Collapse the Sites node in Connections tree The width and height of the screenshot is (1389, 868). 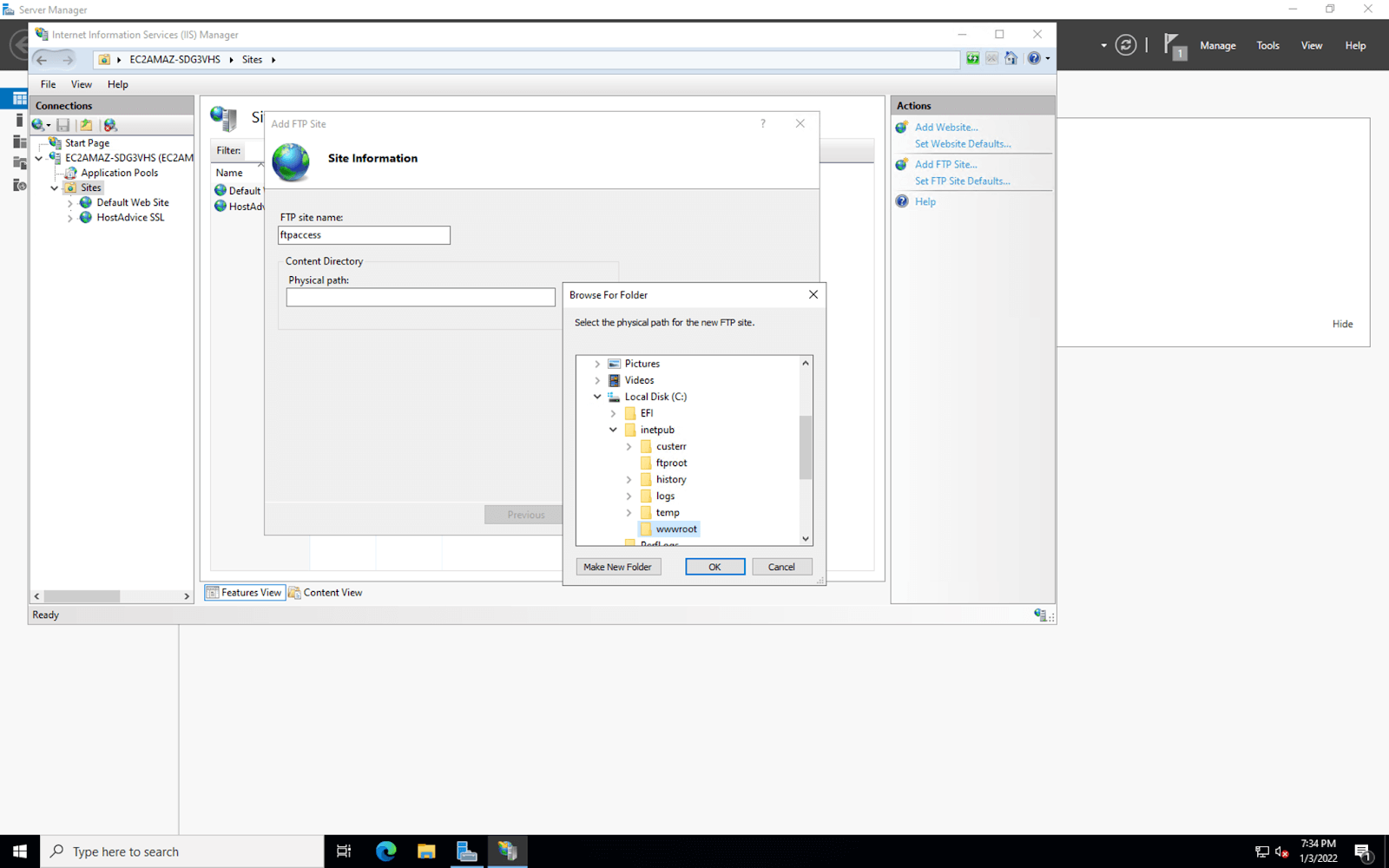click(x=54, y=187)
